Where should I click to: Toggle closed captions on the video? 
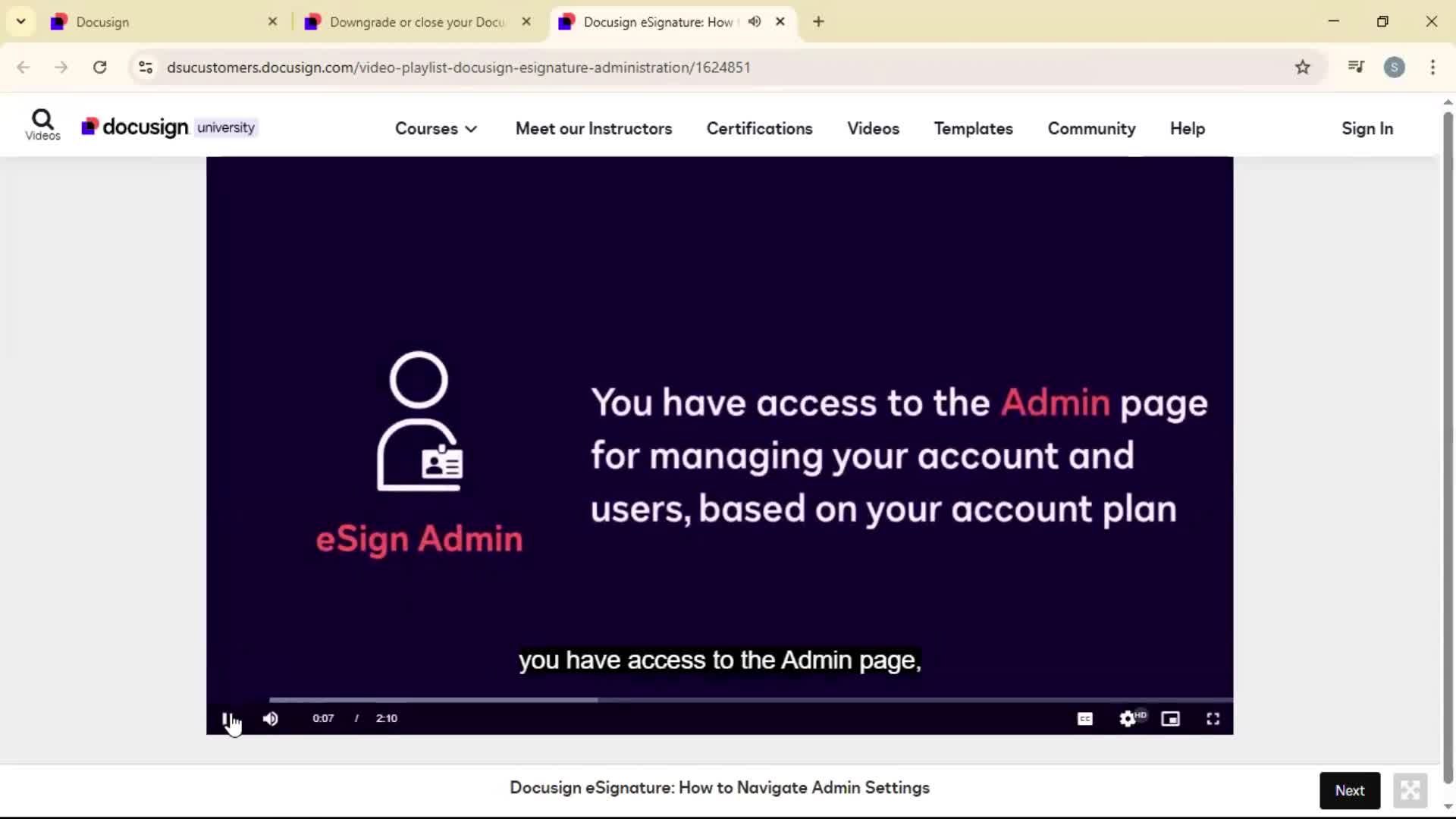(1084, 718)
